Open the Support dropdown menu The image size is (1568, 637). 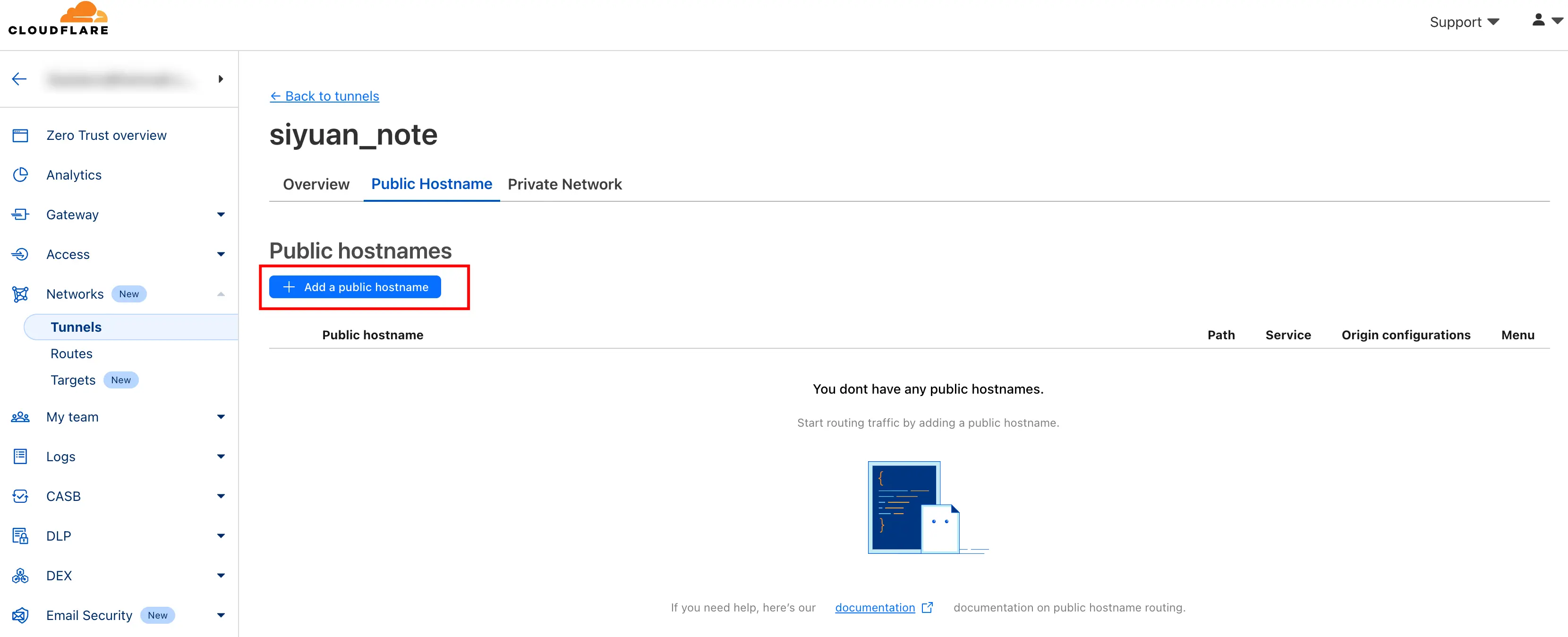tap(1464, 22)
